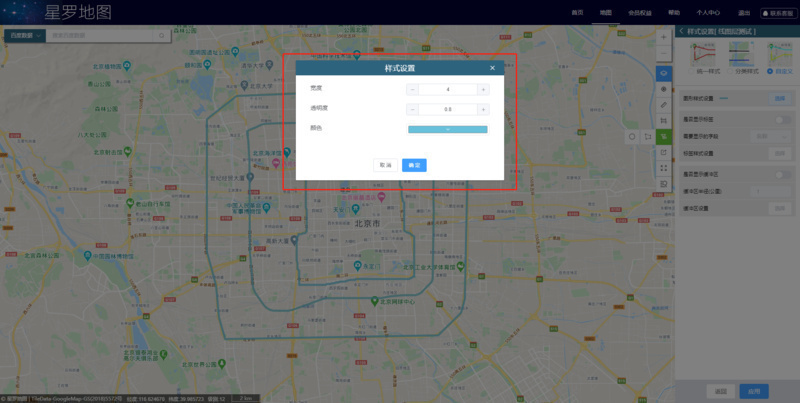Click the 宽度 value field showing 4
This screenshot has height=403, width=800.
coord(447,89)
